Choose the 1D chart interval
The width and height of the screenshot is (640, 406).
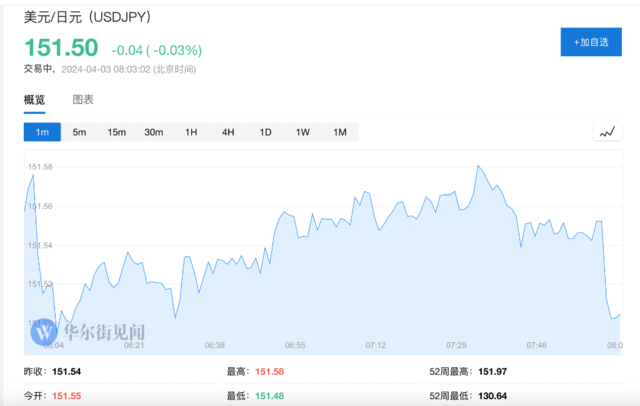pos(265,132)
